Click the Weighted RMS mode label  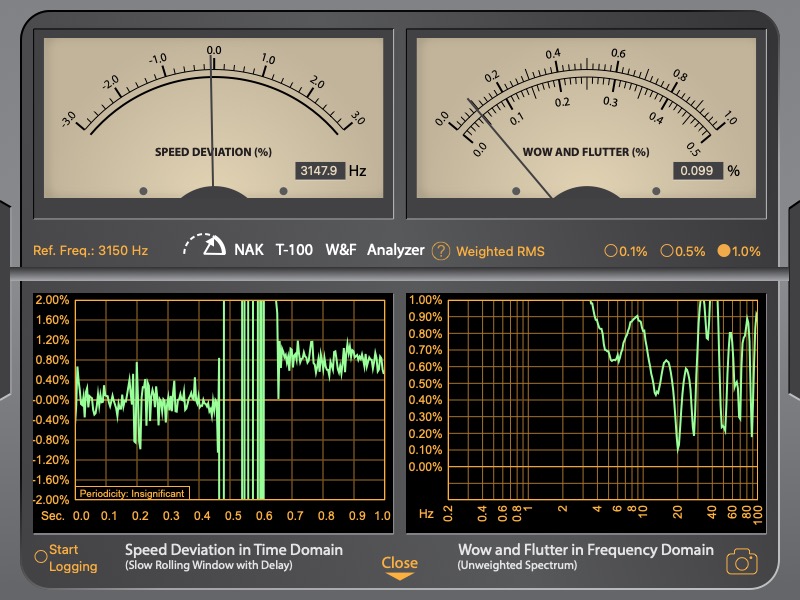point(500,251)
